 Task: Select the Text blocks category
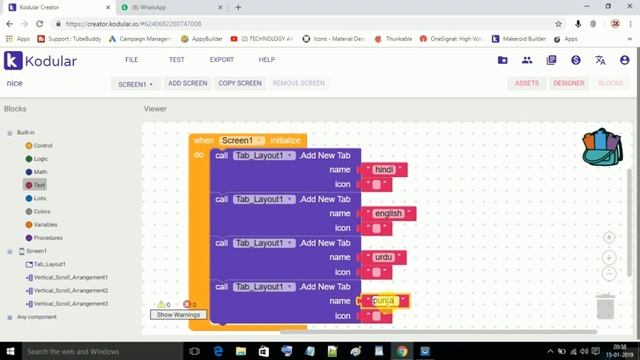pos(35,185)
